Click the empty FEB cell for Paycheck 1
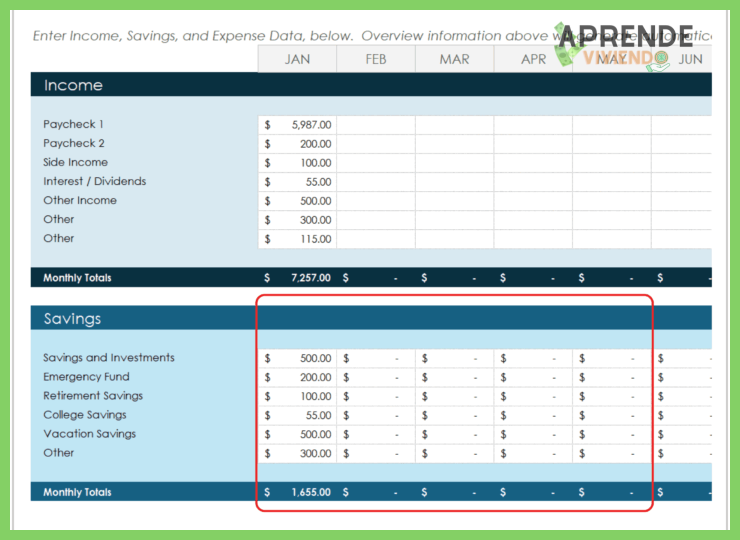 [376, 125]
